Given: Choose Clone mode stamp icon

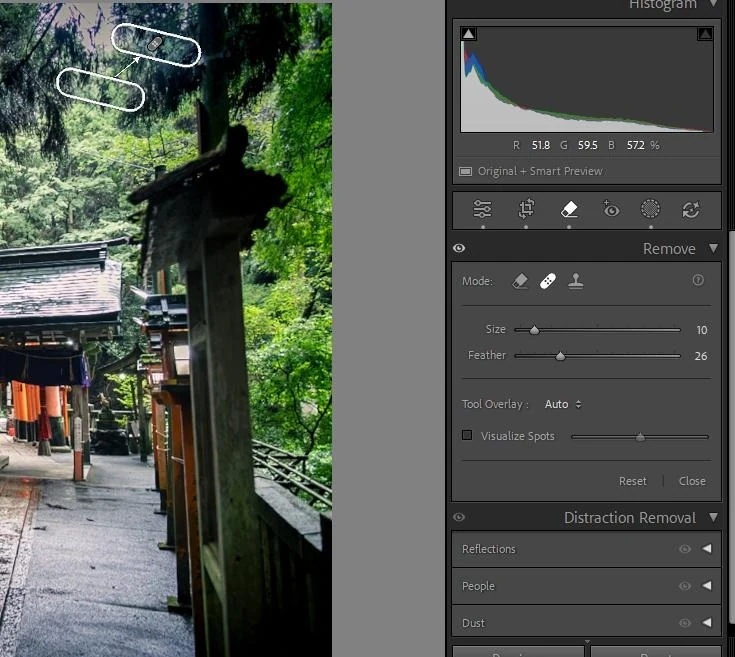Looking at the screenshot, I should pos(576,281).
